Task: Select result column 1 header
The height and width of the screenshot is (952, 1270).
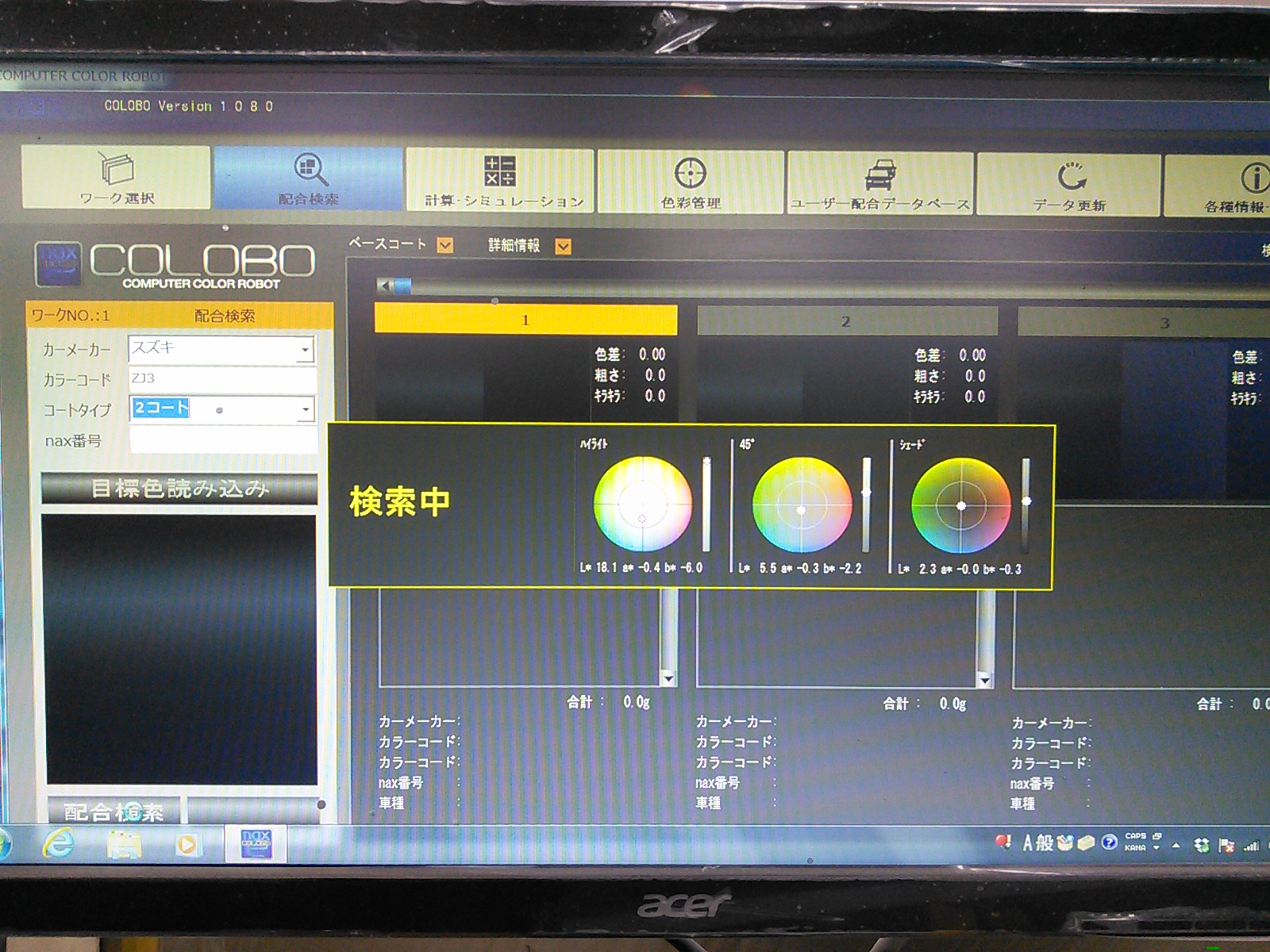Action: coord(525,320)
